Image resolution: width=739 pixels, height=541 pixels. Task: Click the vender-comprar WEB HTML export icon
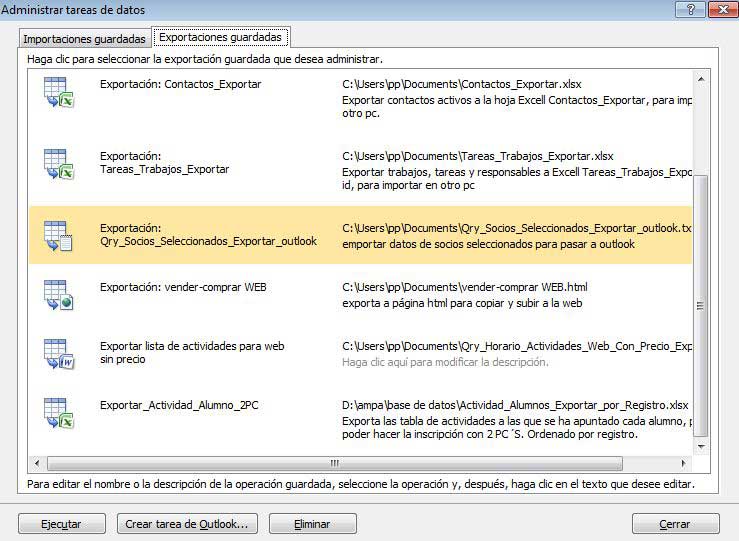tap(58, 295)
